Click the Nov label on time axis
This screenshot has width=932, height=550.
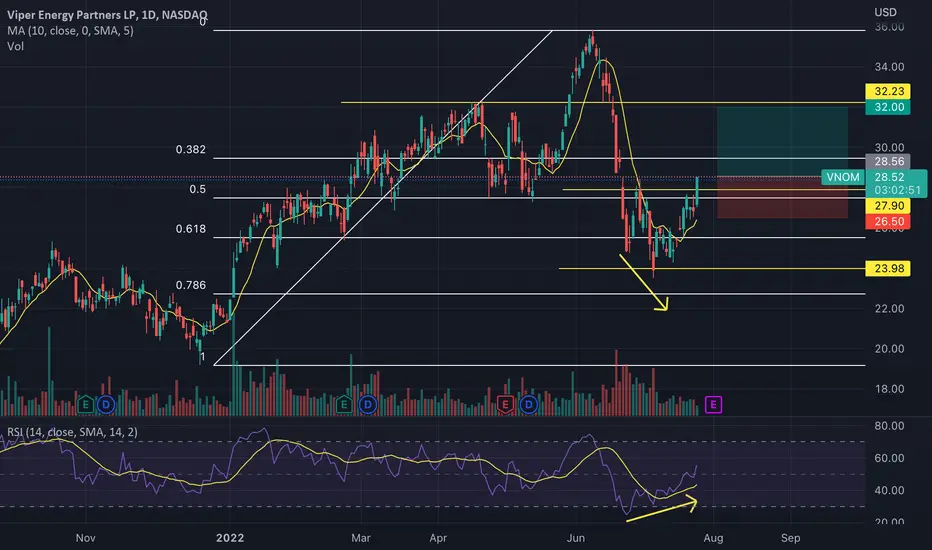tap(86, 538)
